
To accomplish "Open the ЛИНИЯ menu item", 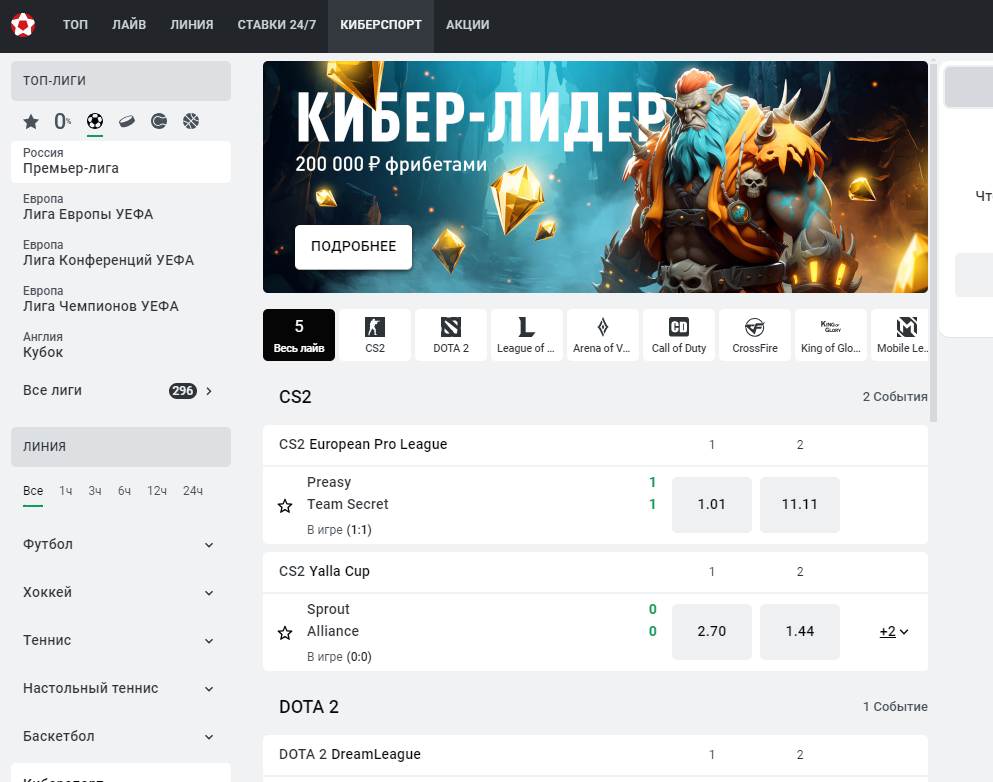I will (x=192, y=25).
